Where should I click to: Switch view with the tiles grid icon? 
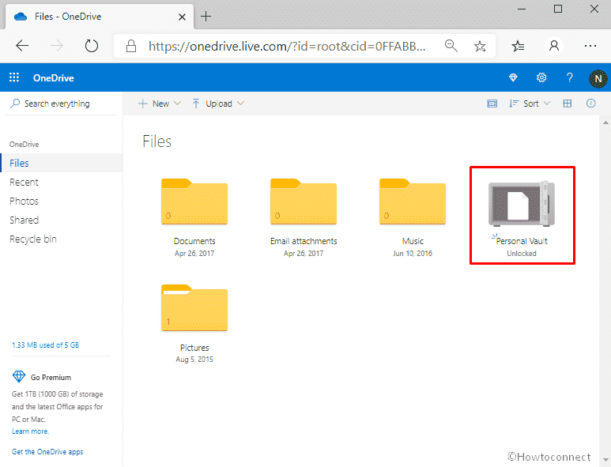567,103
